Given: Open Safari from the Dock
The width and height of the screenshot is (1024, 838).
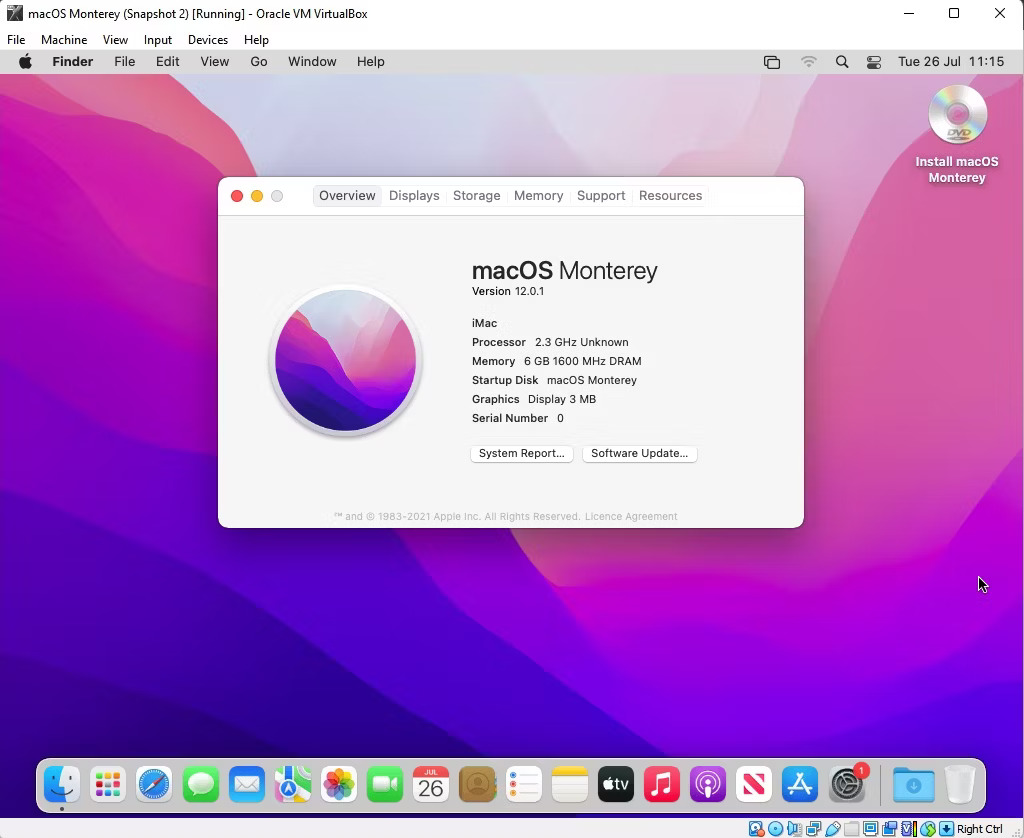Looking at the screenshot, I should pyautogui.click(x=153, y=785).
